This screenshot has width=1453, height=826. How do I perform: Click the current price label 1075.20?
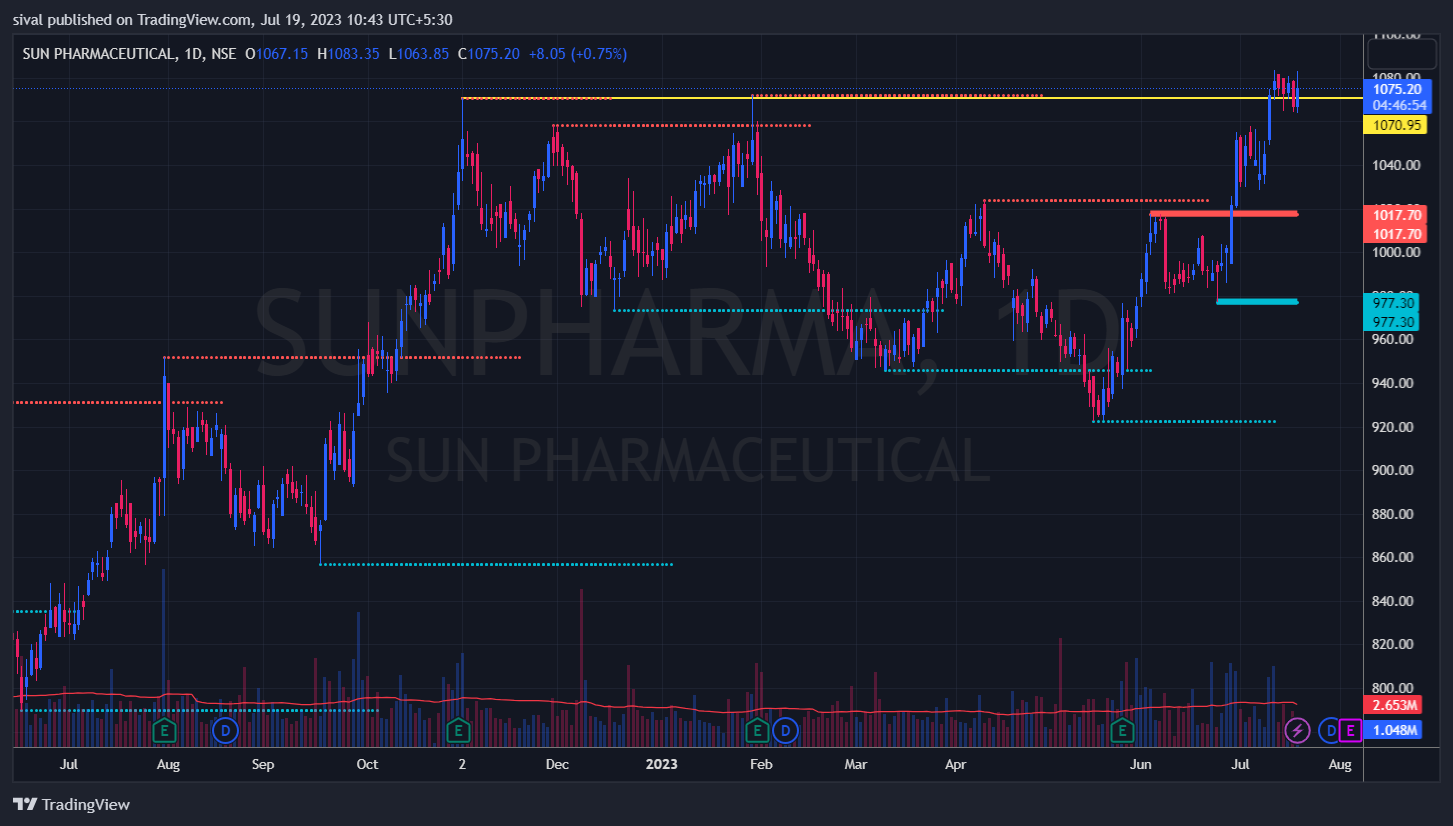[x=1397, y=89]
